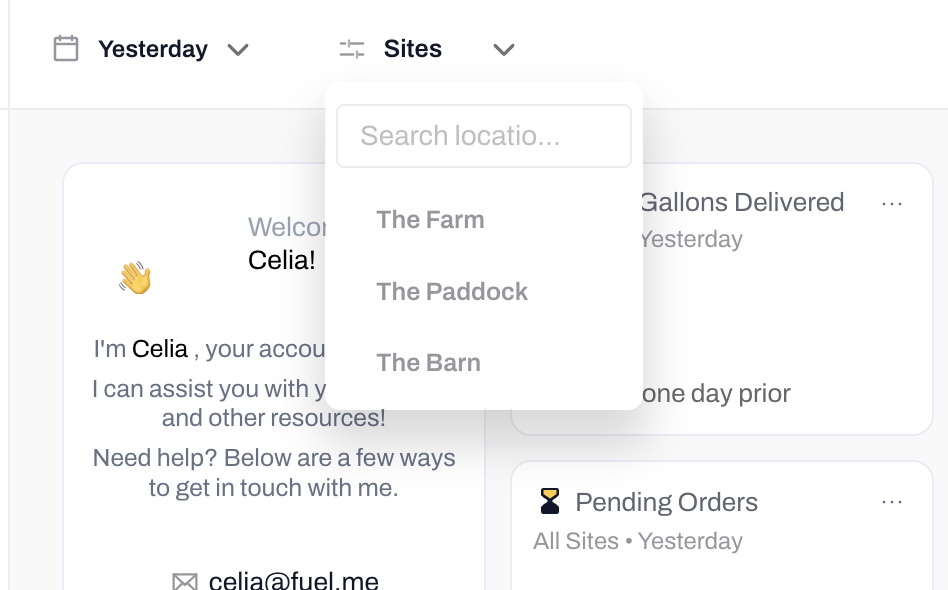Click the envelope icon next to the email
This screenshot has height=590, width=948.
[x=185, y=582]
